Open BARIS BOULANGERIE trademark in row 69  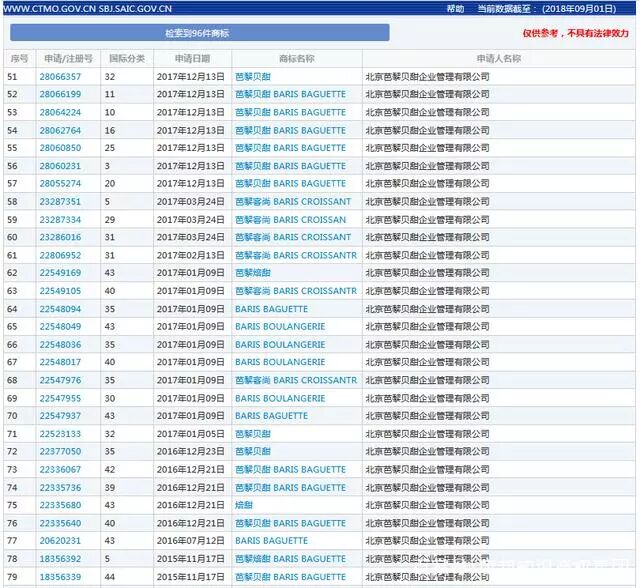point(280,398)
